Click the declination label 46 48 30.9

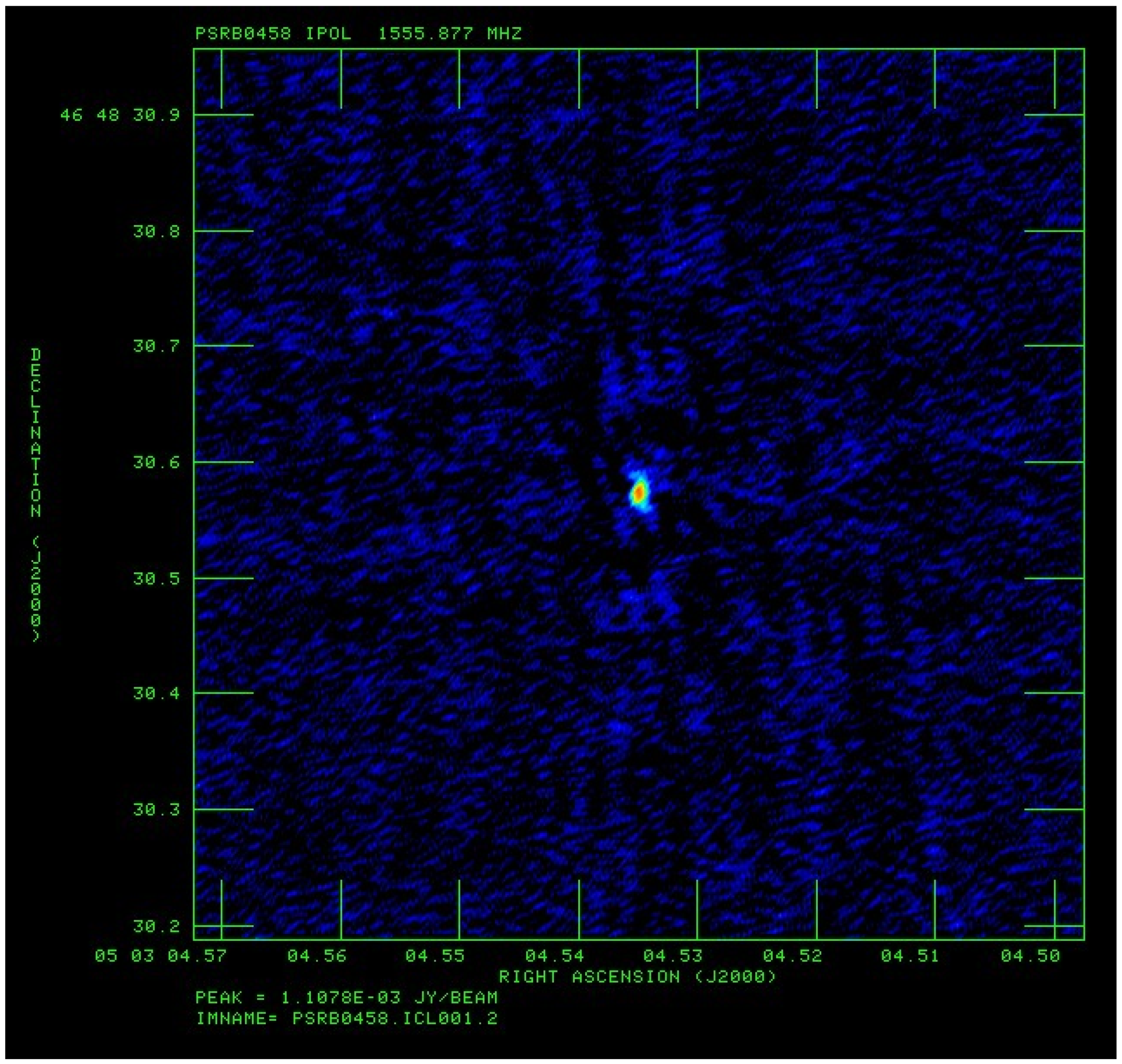120,115
